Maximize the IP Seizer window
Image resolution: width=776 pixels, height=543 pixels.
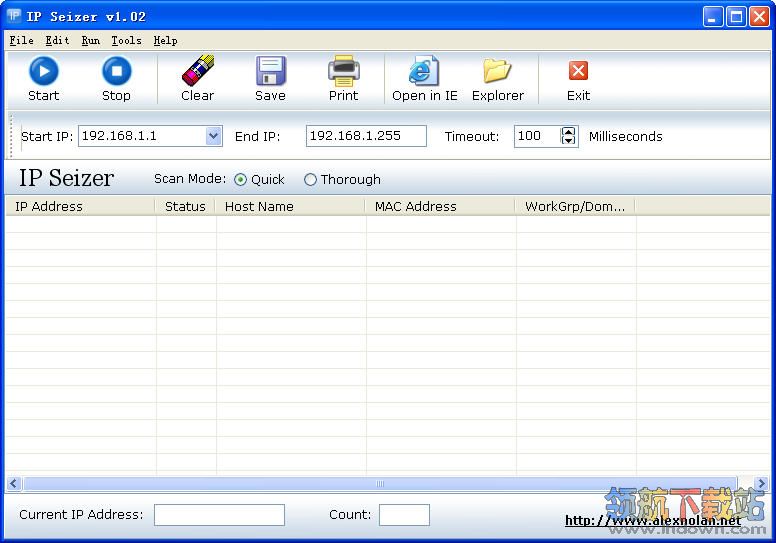pyautogui.click(x=736, y=17)
